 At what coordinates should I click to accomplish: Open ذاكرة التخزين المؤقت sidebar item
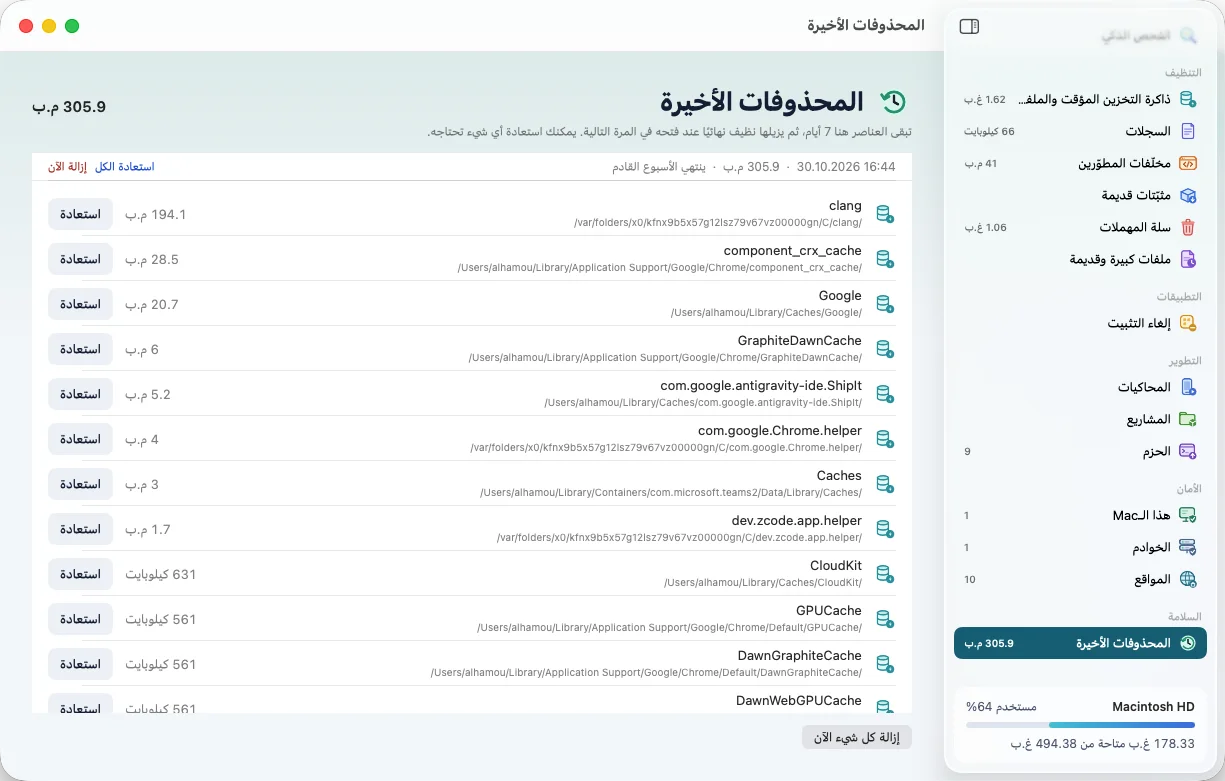coord(1080,99)
